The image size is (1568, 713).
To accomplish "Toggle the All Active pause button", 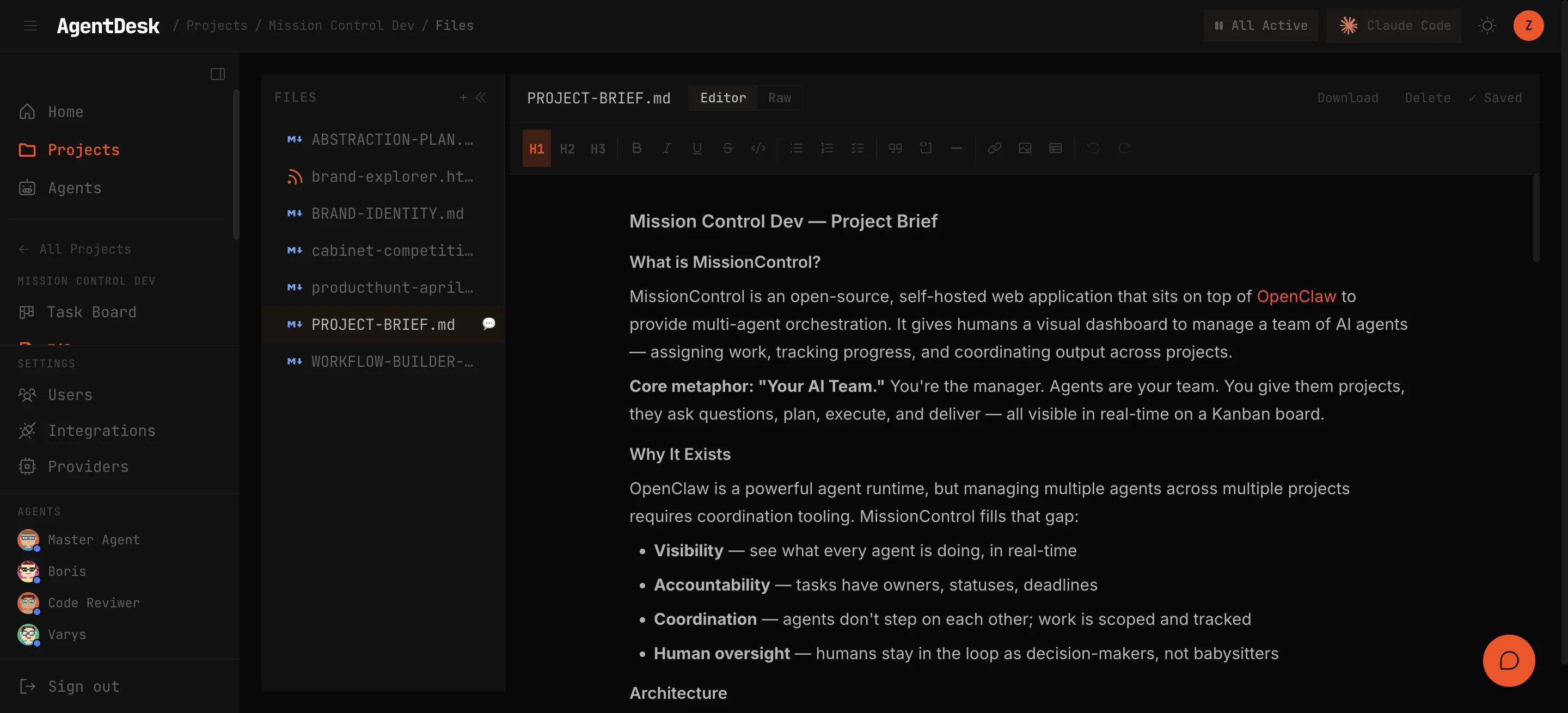I will click(x=1260, y=26).
